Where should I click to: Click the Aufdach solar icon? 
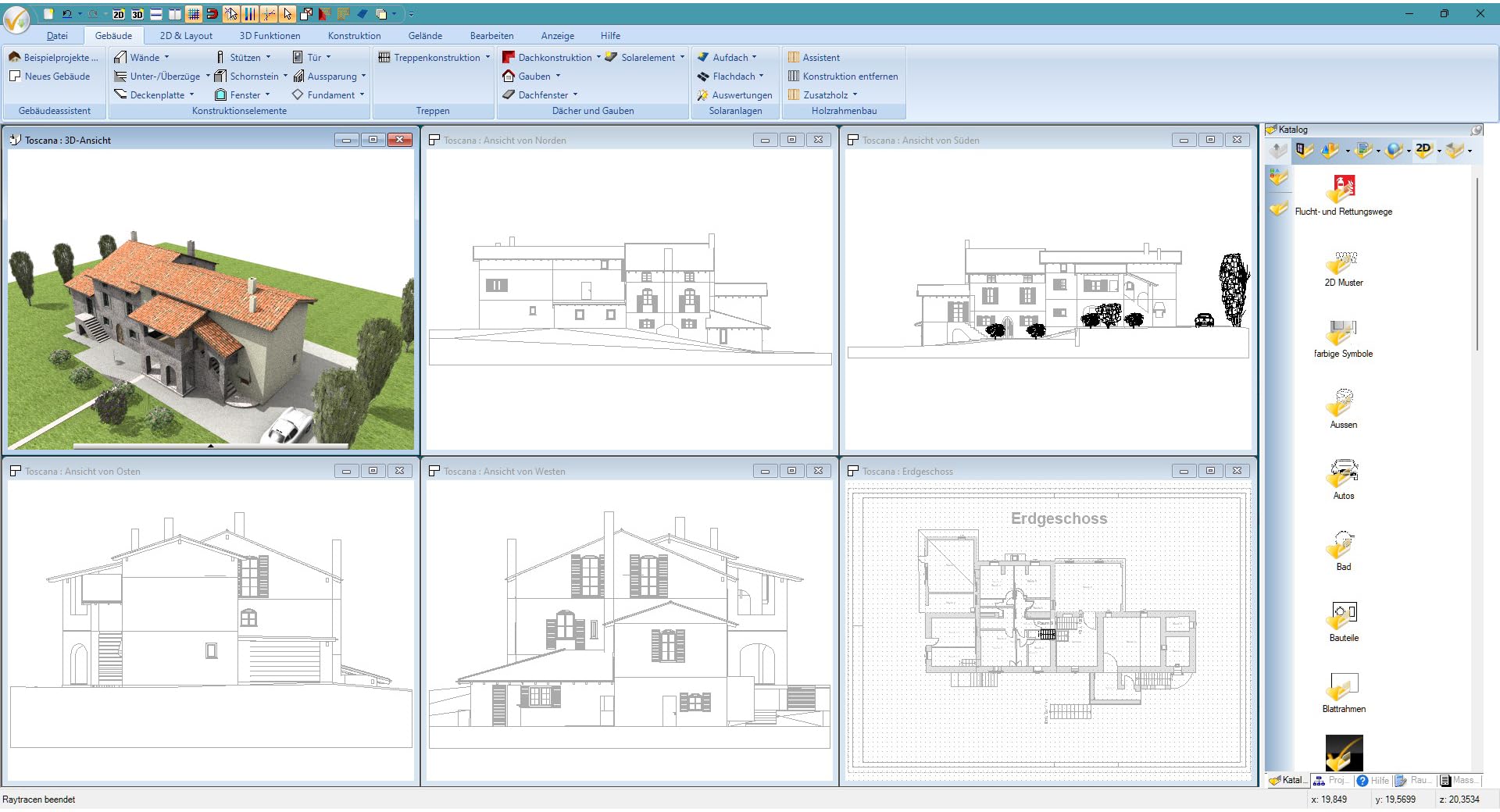pos(703,58)
